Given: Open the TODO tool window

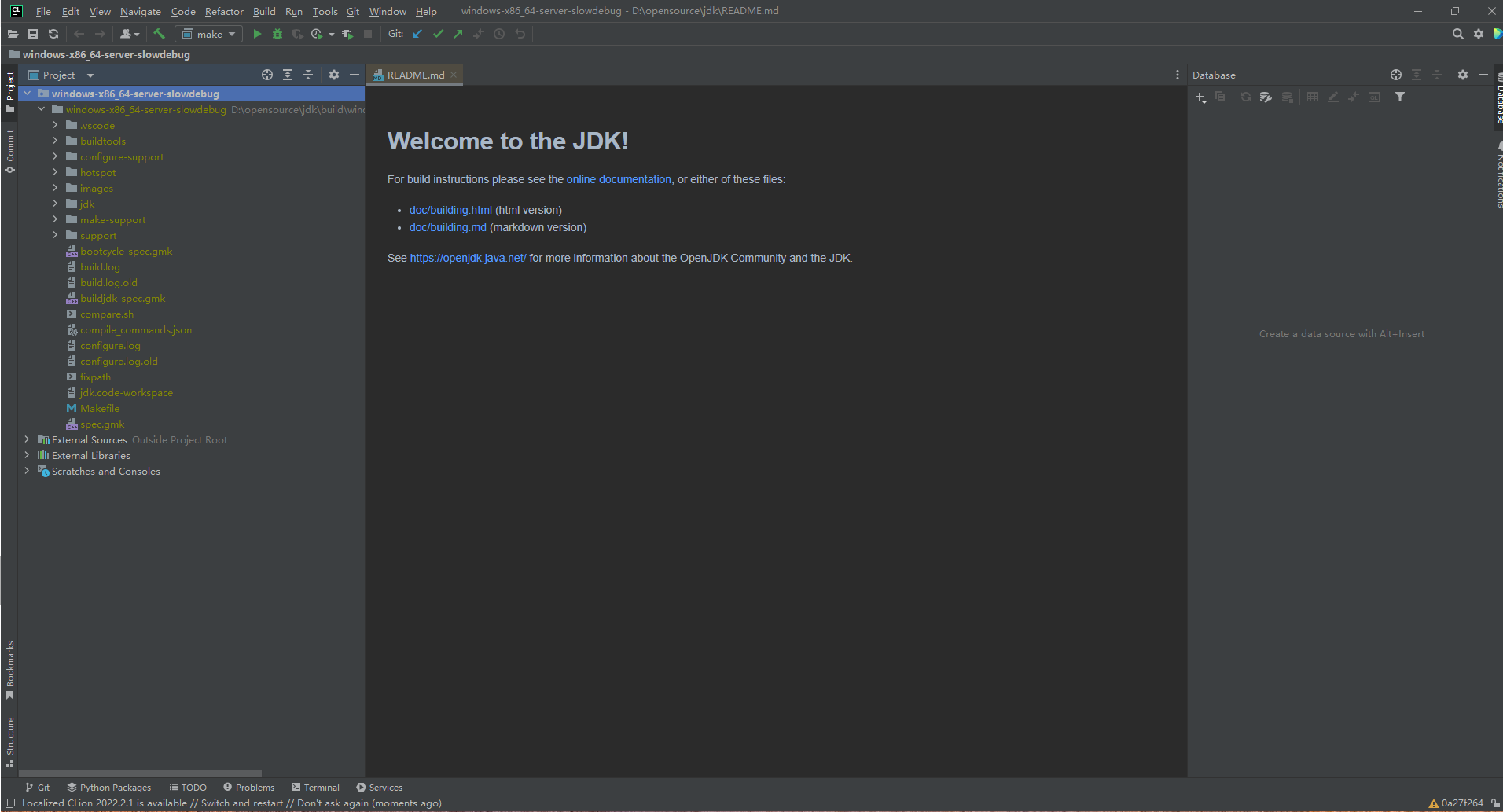Looking at the screenshot, I should click(188, 787).
